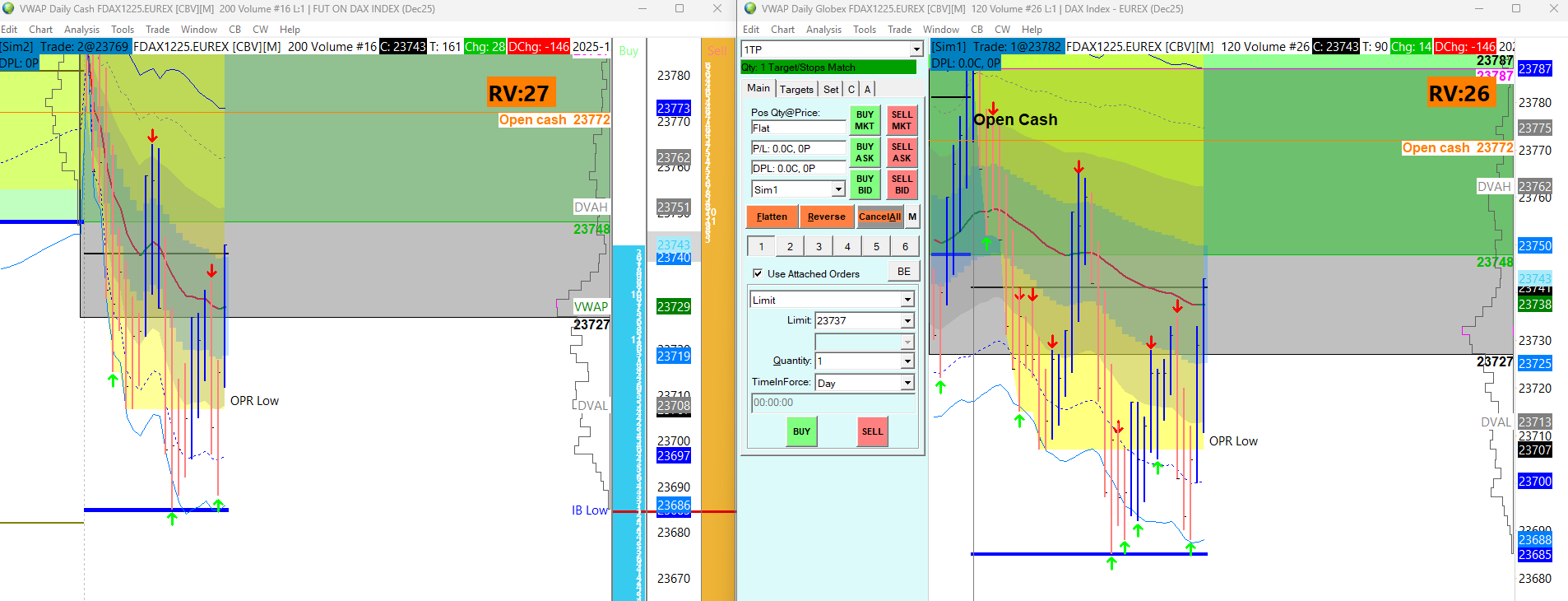This screenshot has width=1568, height=601.
Task: Select quantity preset 3
Action: [819, 246]
